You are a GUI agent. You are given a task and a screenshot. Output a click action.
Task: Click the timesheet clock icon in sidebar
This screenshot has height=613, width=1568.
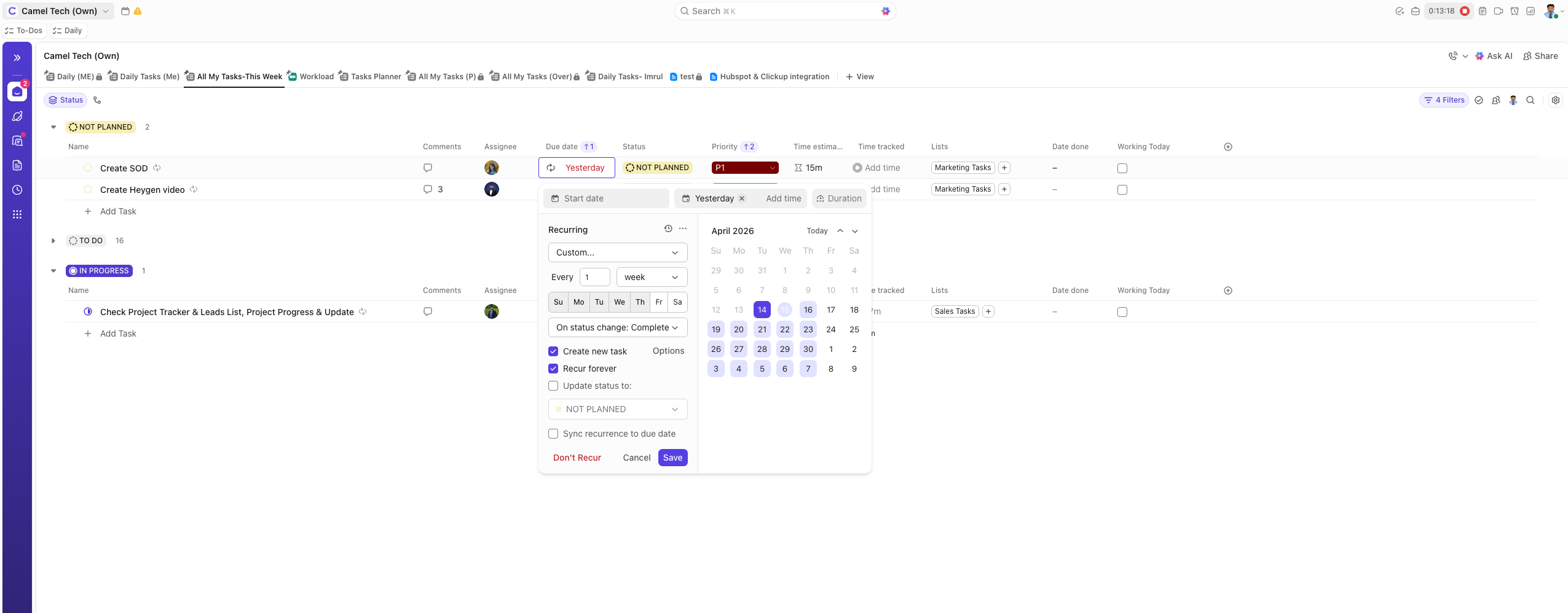(x=17, y=190)
